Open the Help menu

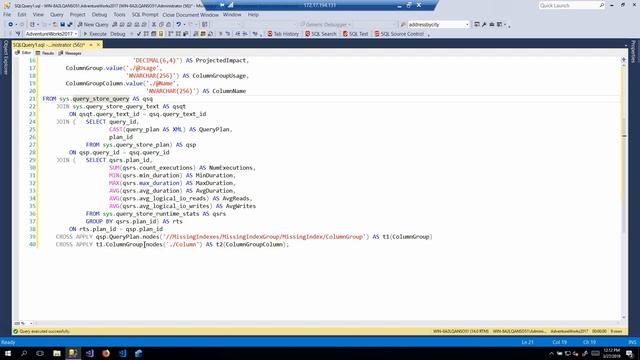pos(253,15)
